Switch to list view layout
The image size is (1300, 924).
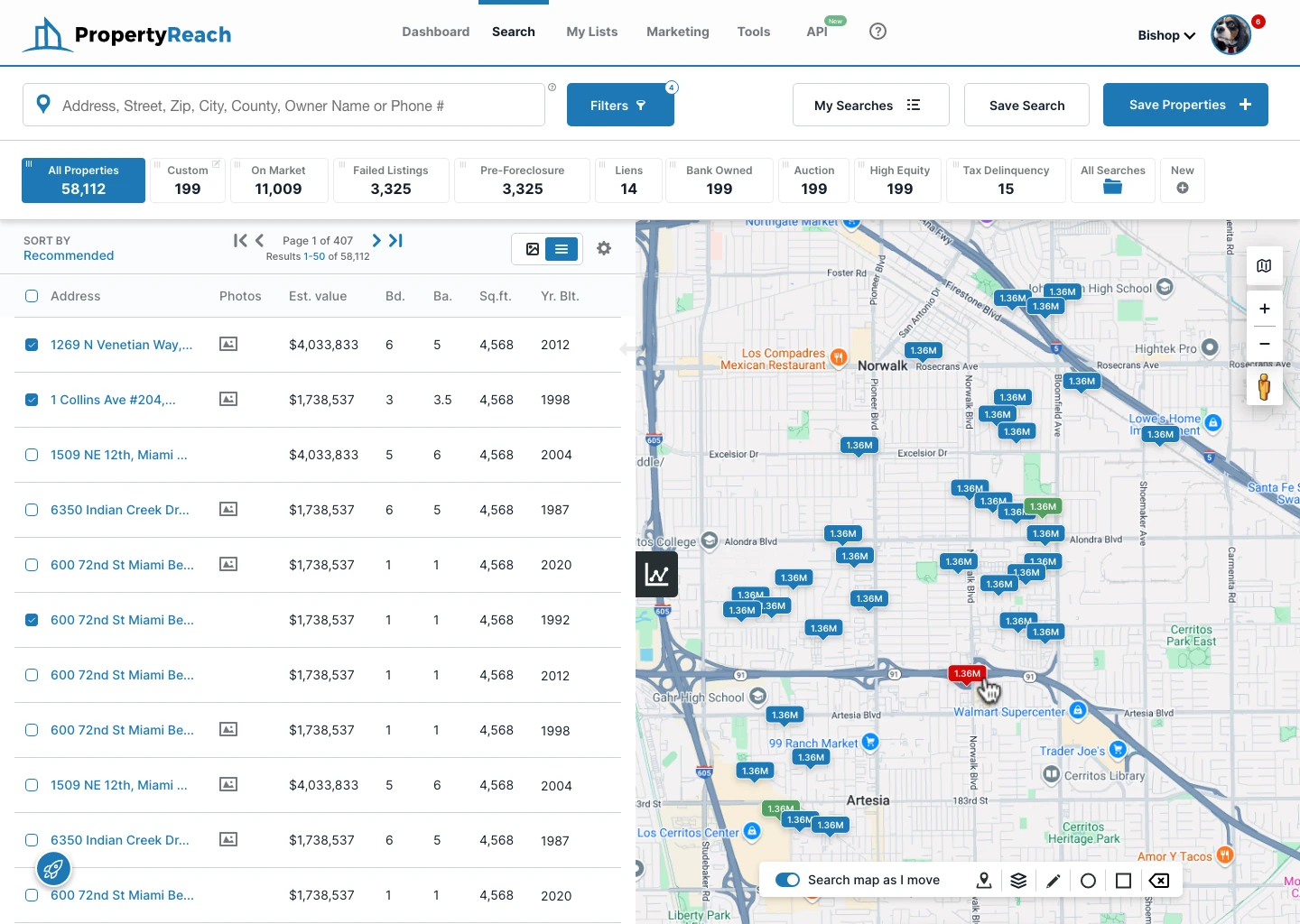pos(562,249)
